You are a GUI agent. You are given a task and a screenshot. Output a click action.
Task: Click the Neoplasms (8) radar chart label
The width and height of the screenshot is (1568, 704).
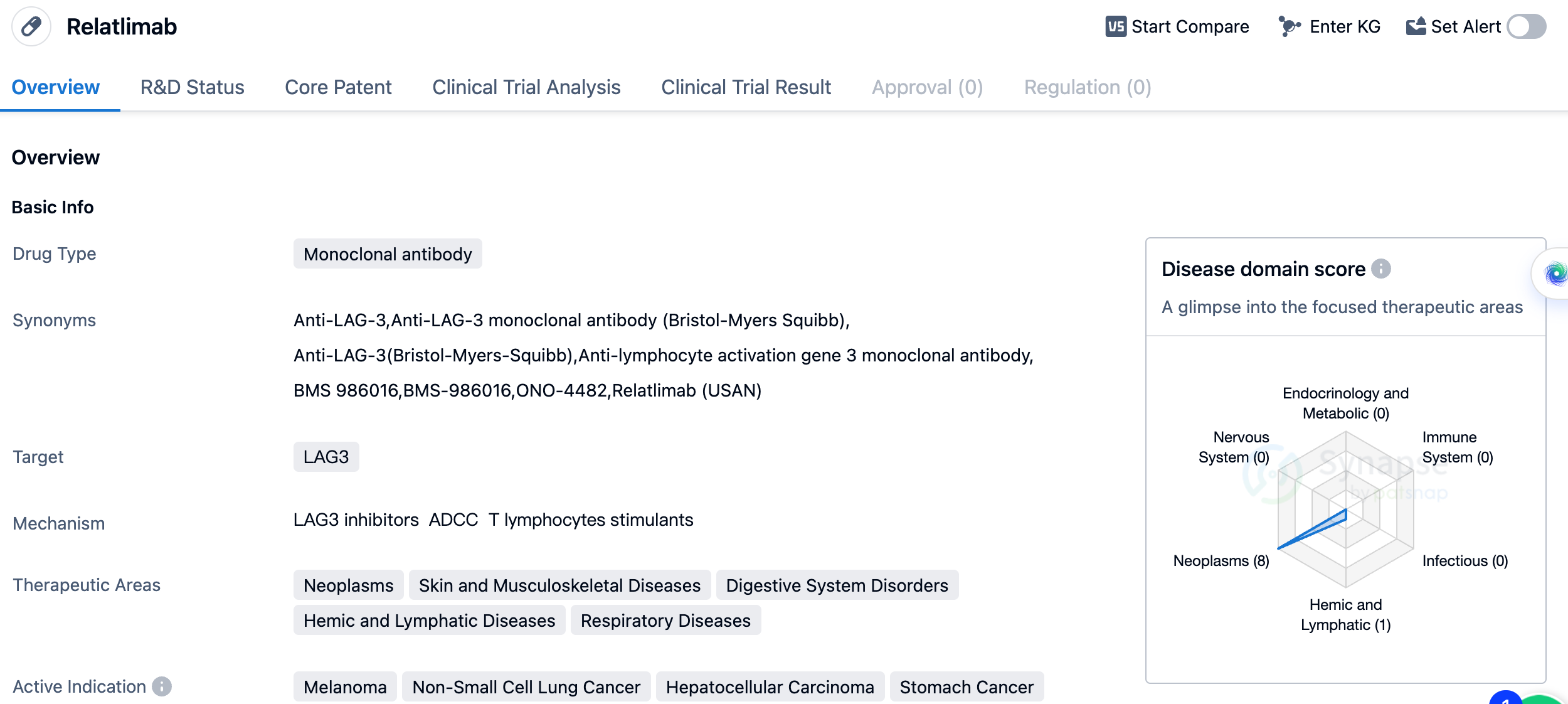pyautogui.click(x=1221, y=560)
